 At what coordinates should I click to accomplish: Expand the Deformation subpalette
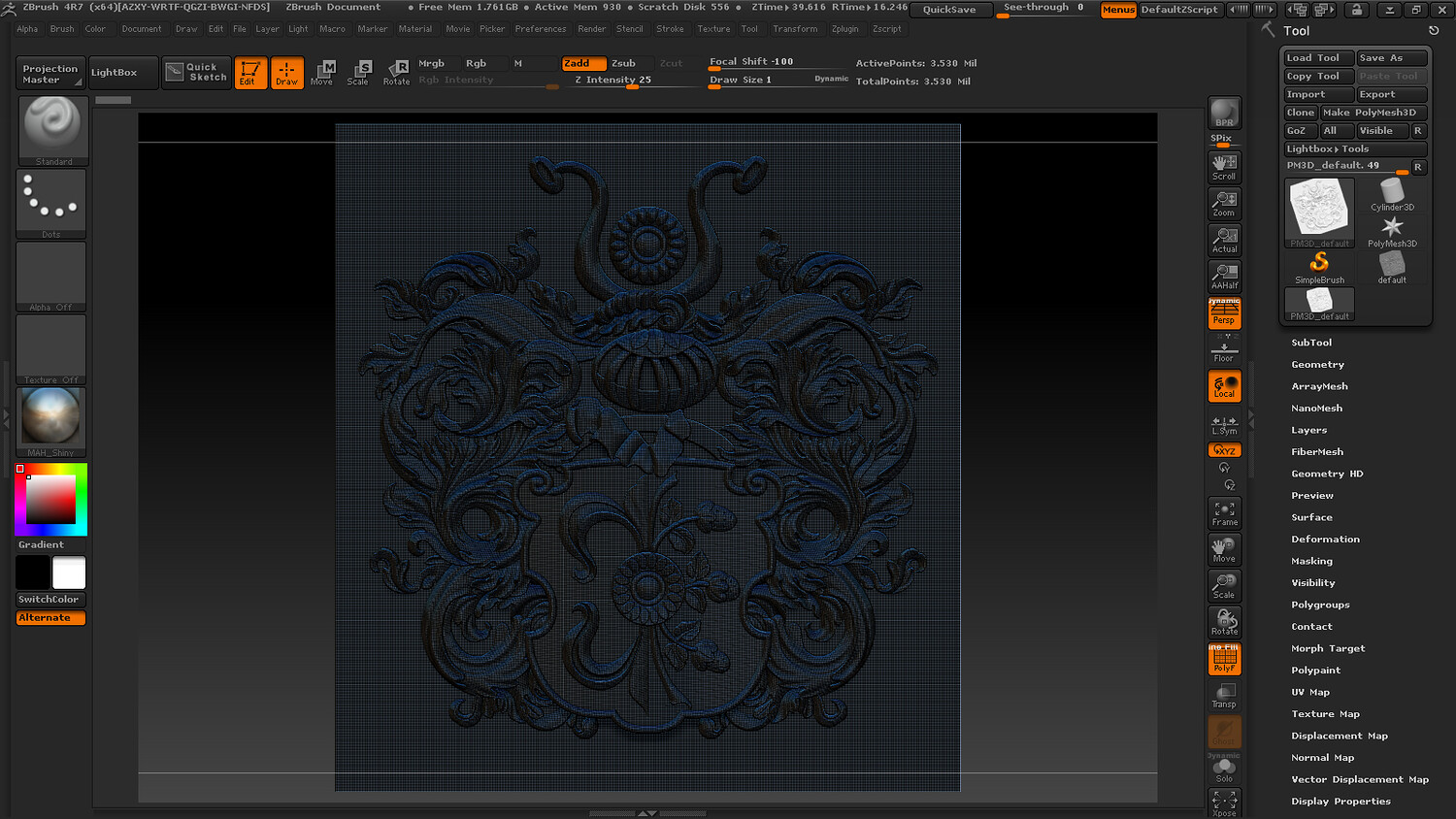point(1325,540)
